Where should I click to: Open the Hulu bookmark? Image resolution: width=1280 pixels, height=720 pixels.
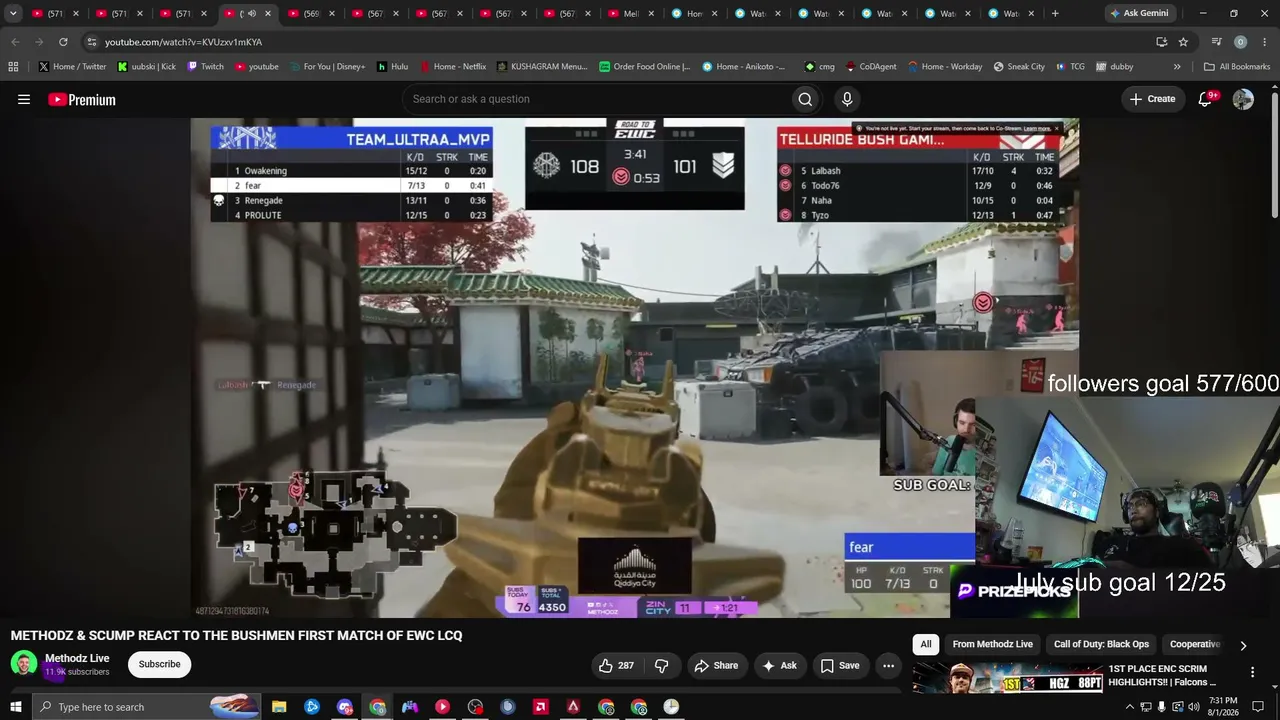(x=392, y=67)
